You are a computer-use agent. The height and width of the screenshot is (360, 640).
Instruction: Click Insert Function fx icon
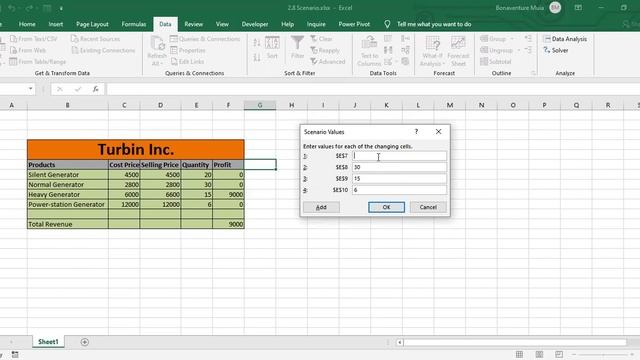(96, 89)
